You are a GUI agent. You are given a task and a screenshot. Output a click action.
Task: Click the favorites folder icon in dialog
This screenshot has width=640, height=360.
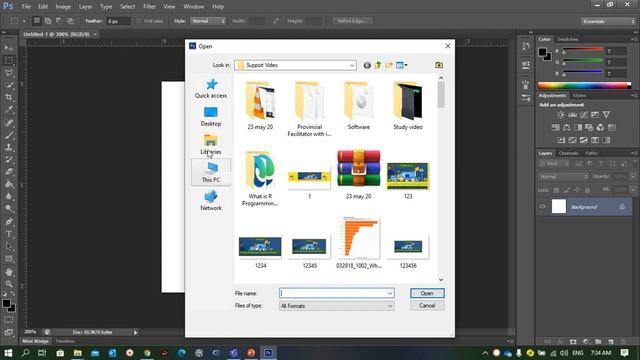point(439,65)
